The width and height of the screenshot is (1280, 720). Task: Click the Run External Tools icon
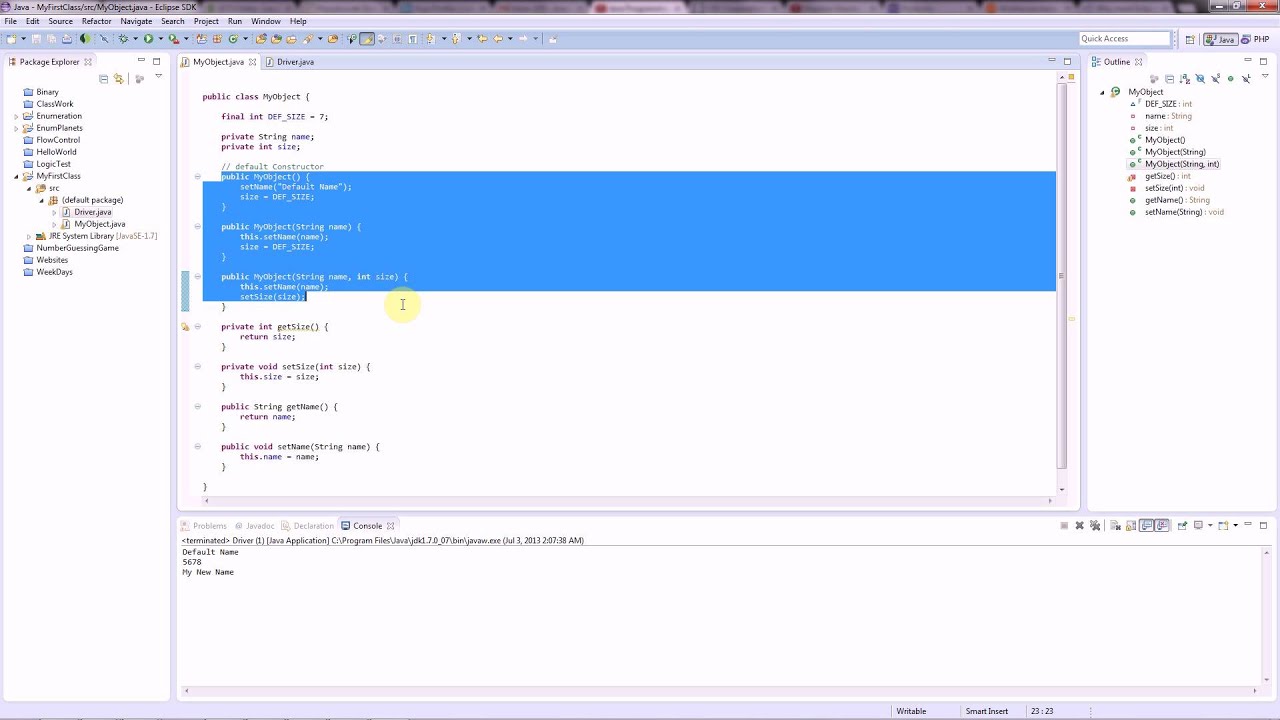pos(173,39)
